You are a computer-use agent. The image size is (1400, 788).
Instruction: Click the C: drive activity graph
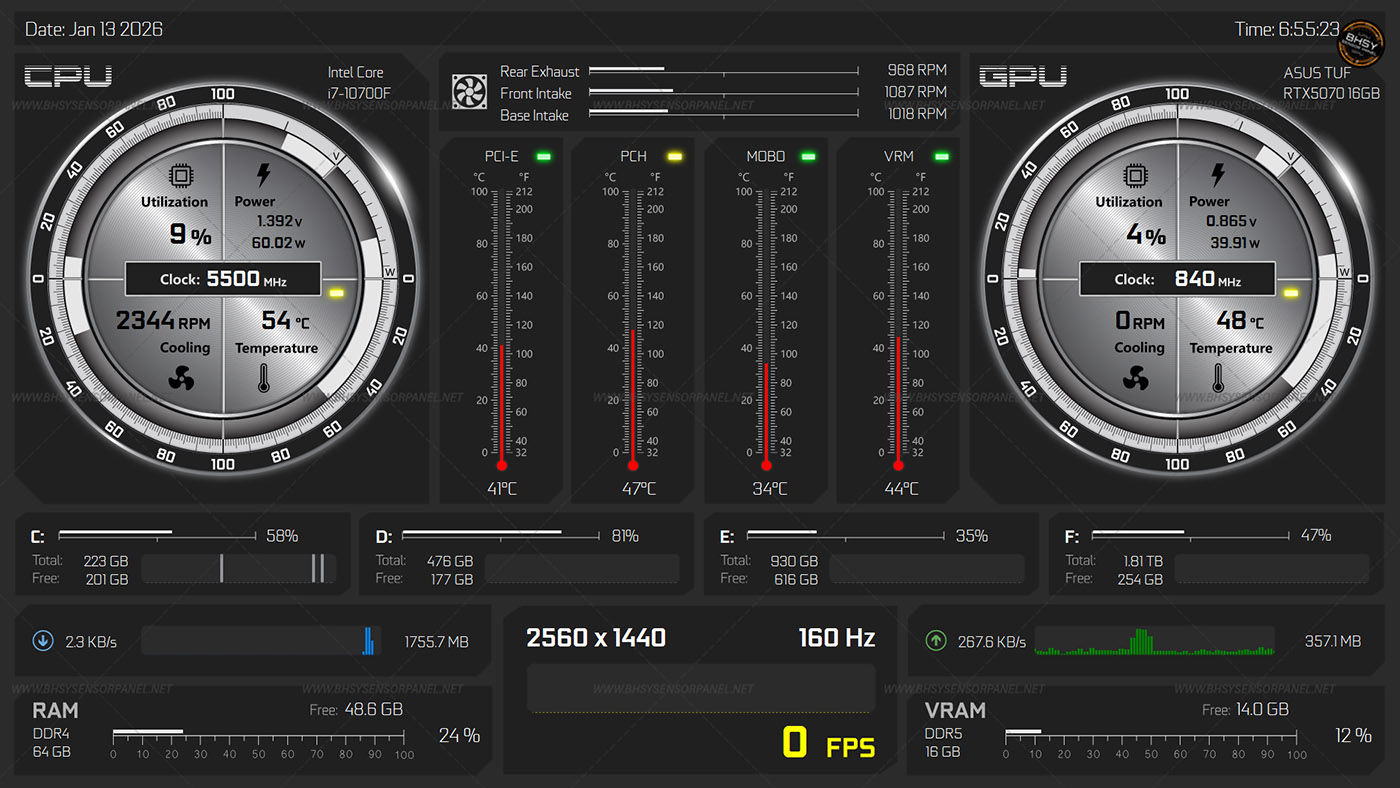[x=238, y=569]
